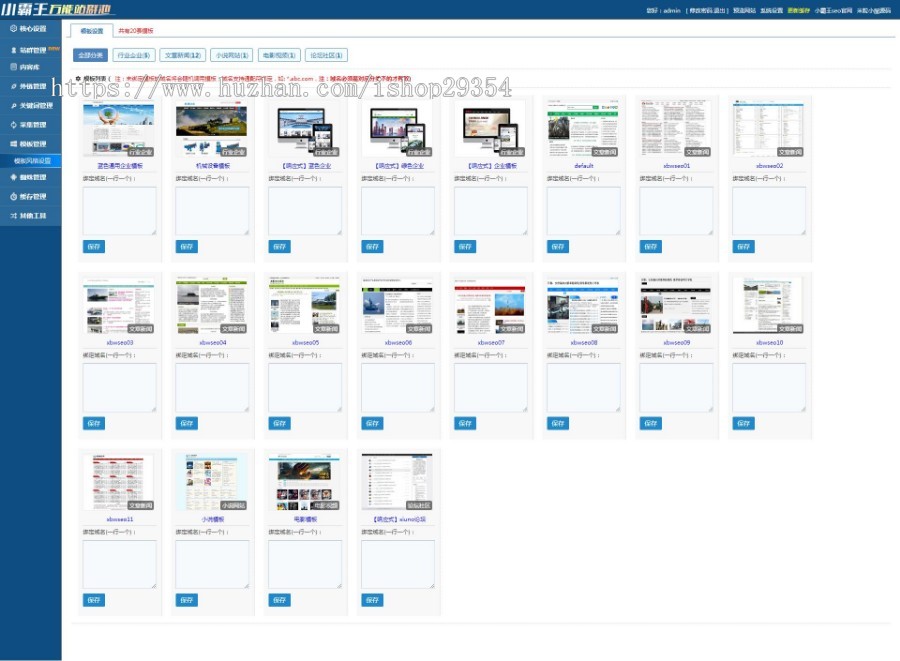Filter templates by 行业企业(5) category
The width and height of the screenshot is (900, 661).
133,56
